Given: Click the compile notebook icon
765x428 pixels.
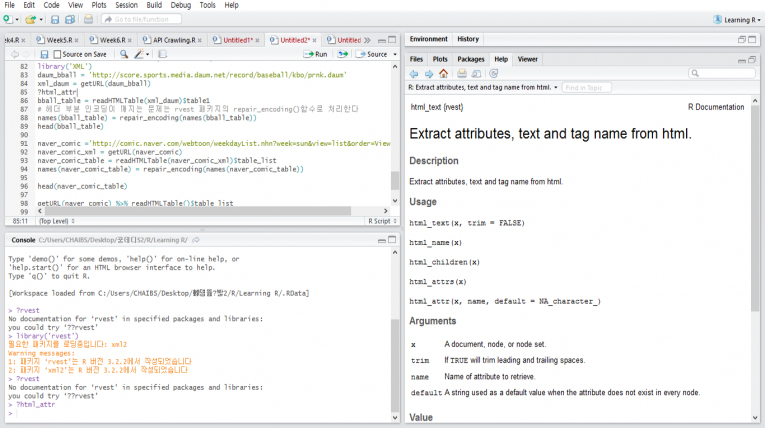Looking at the screenshot, I should [164, 54].
